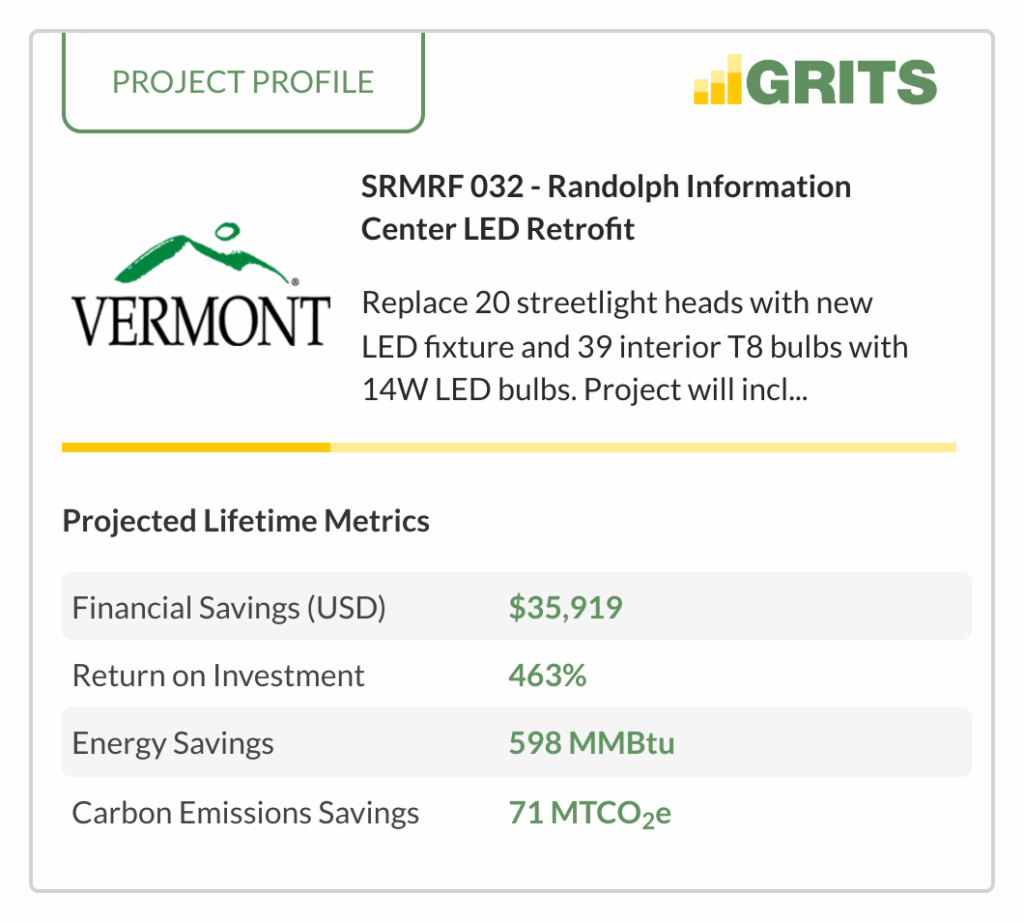Click the 71 MTCO2e emissions value
The image size is (1024, 922).
click(x=590, y=814)
